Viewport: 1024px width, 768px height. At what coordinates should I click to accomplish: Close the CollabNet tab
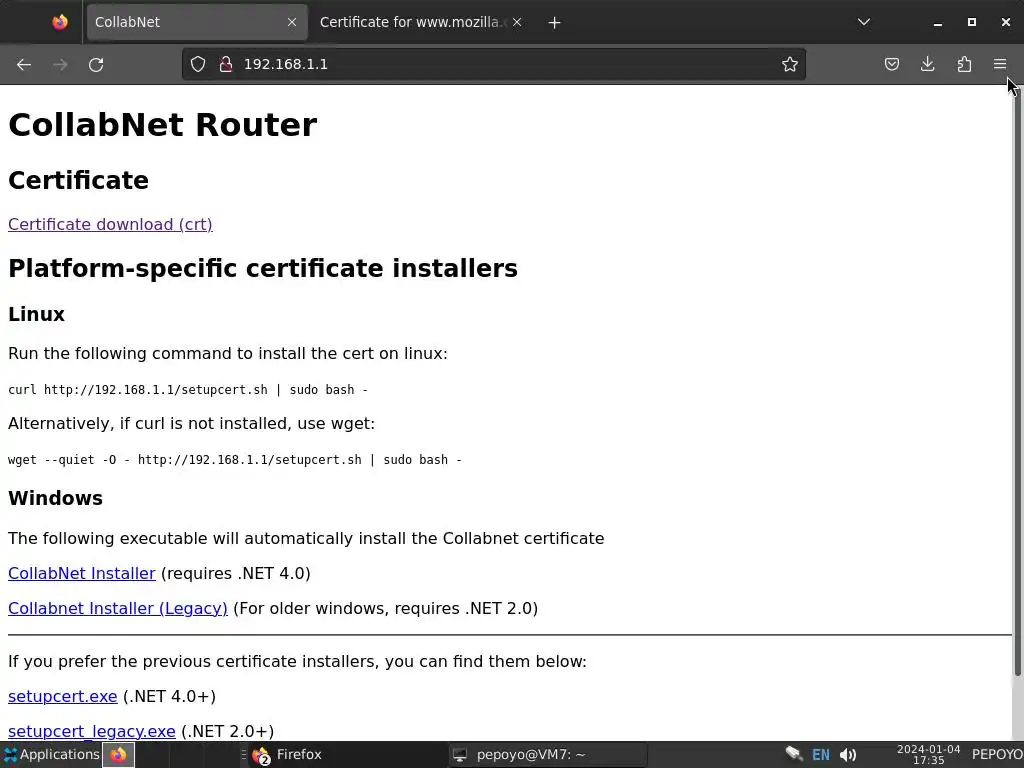(292, 22)
